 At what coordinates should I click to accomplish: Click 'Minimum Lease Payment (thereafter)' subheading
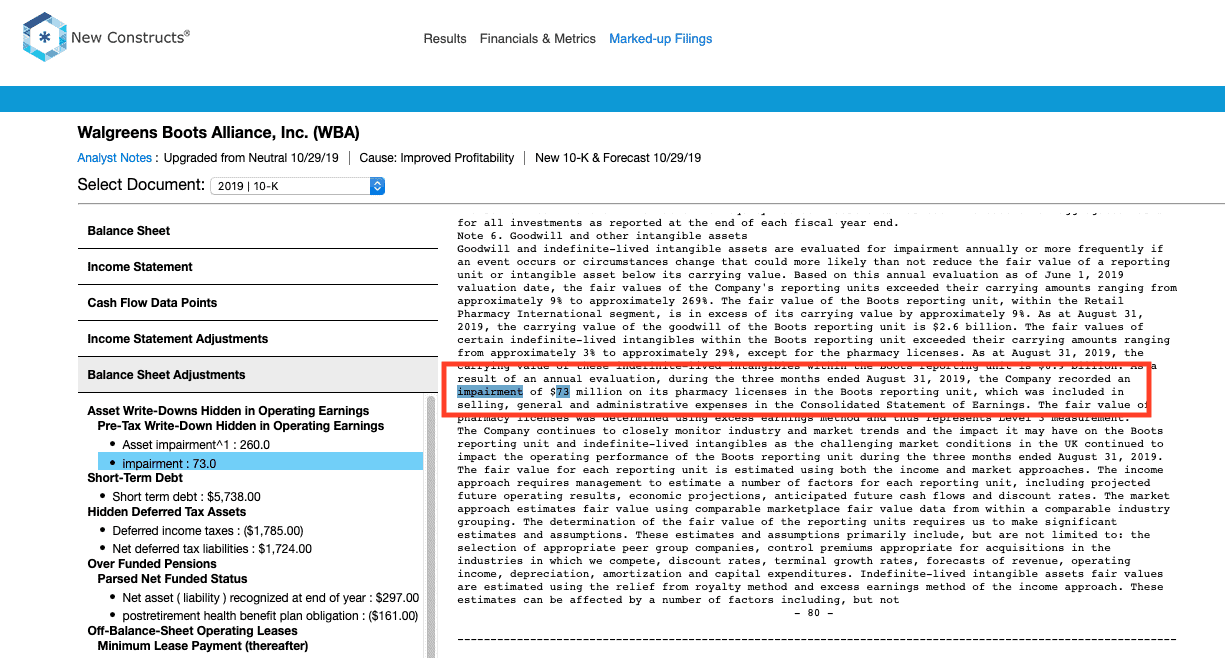coord(204,646)
